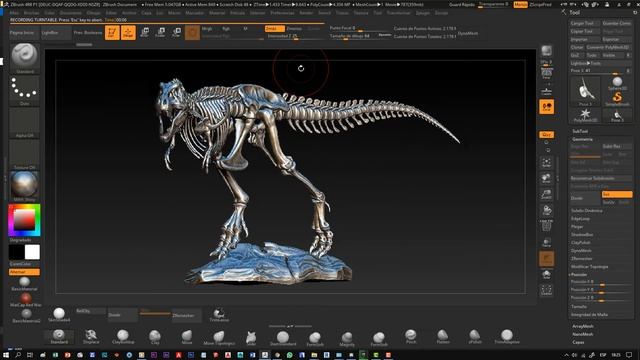Expand the ArrayMesh section
This screenshot has width=640, height=360.
(x=583, y=326)
